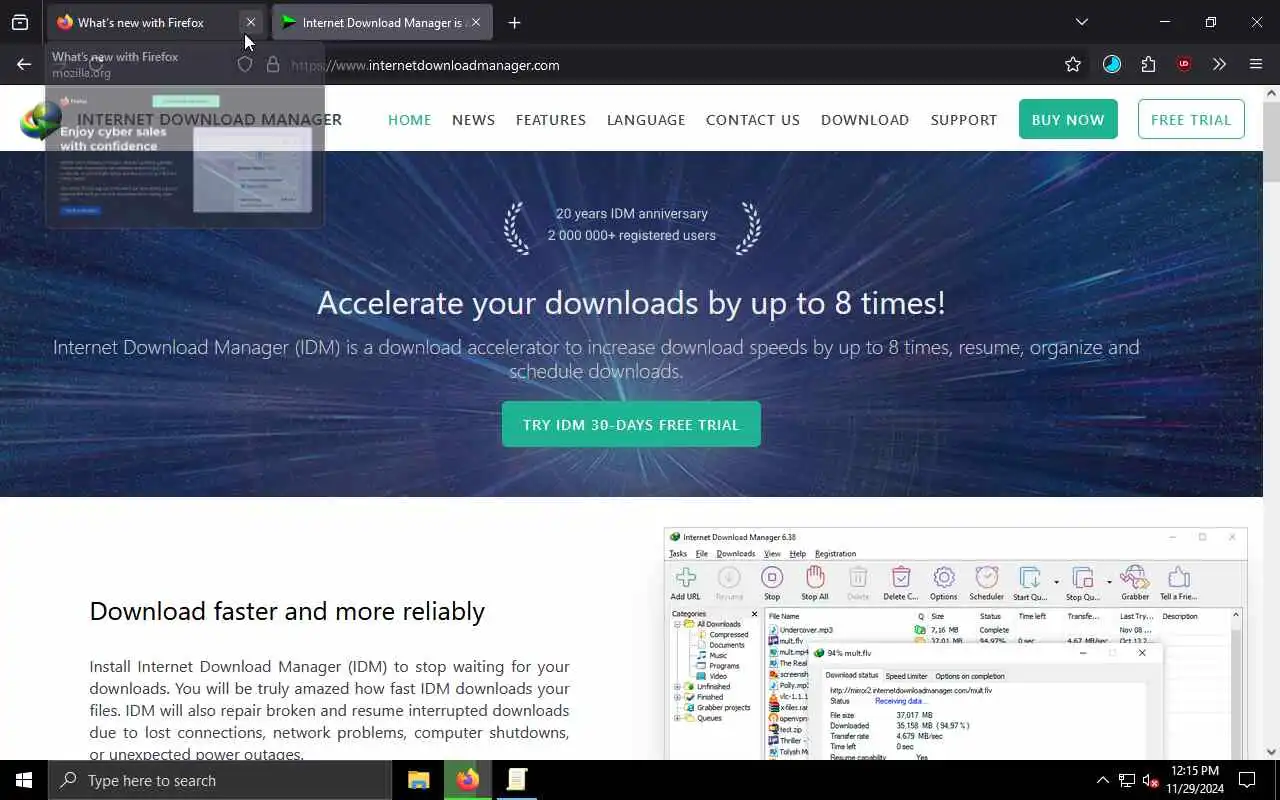Open File Explorer from the taskbar
This screenshot has width=1280, height=800.
point(418,780)
